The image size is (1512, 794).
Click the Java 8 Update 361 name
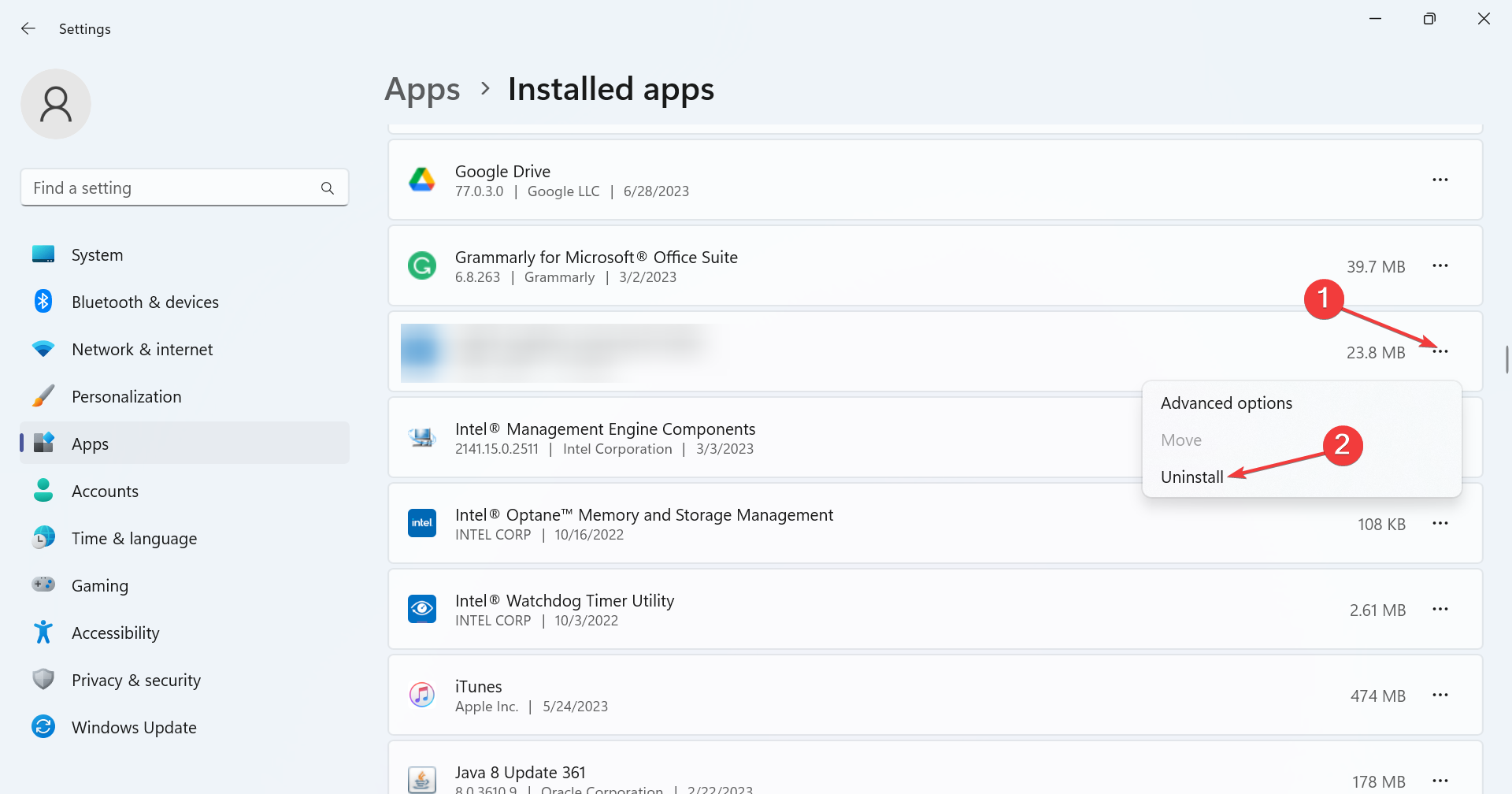coord(520,772)
